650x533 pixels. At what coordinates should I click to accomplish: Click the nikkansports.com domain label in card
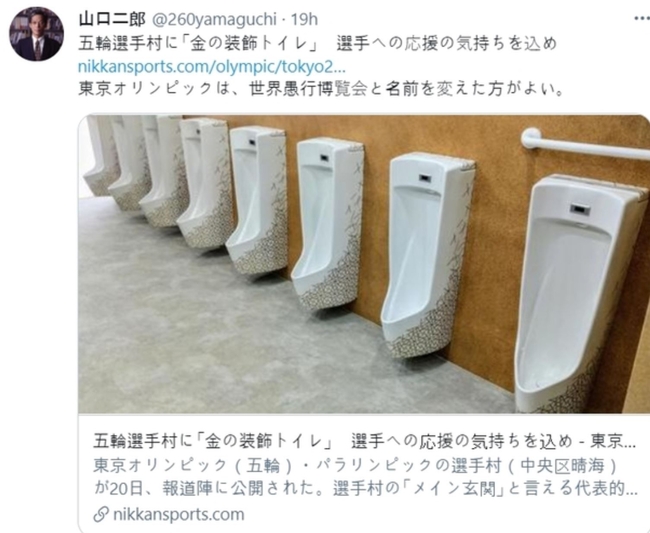pyautogui.click(x=178, y=514)
